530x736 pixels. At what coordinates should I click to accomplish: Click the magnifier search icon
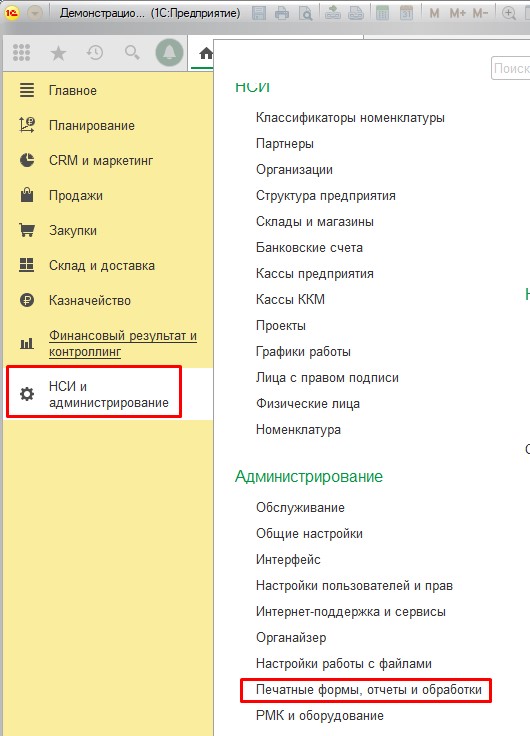[132, 53]
